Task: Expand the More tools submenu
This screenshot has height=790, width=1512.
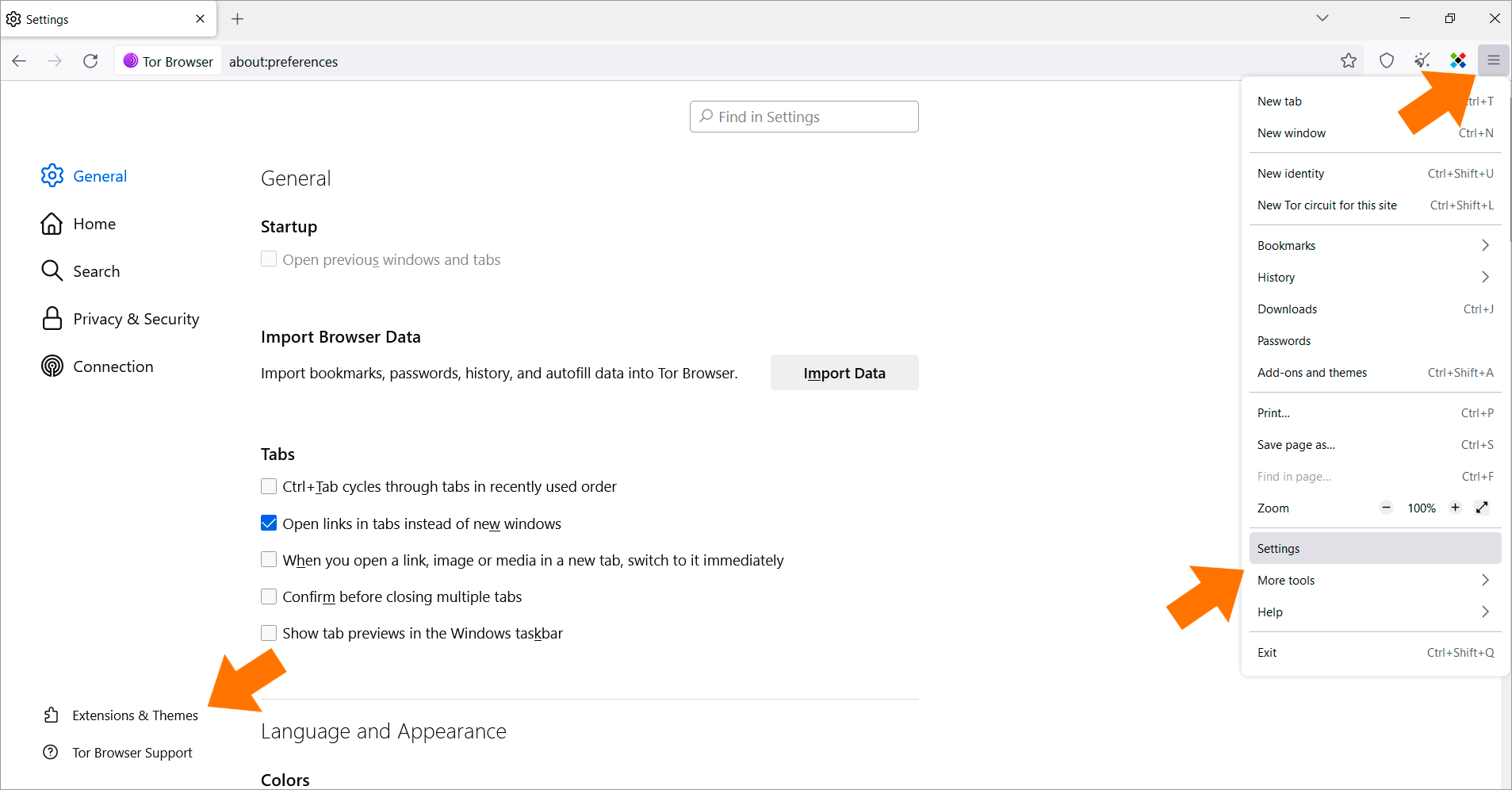Action: click(1375, 581)
